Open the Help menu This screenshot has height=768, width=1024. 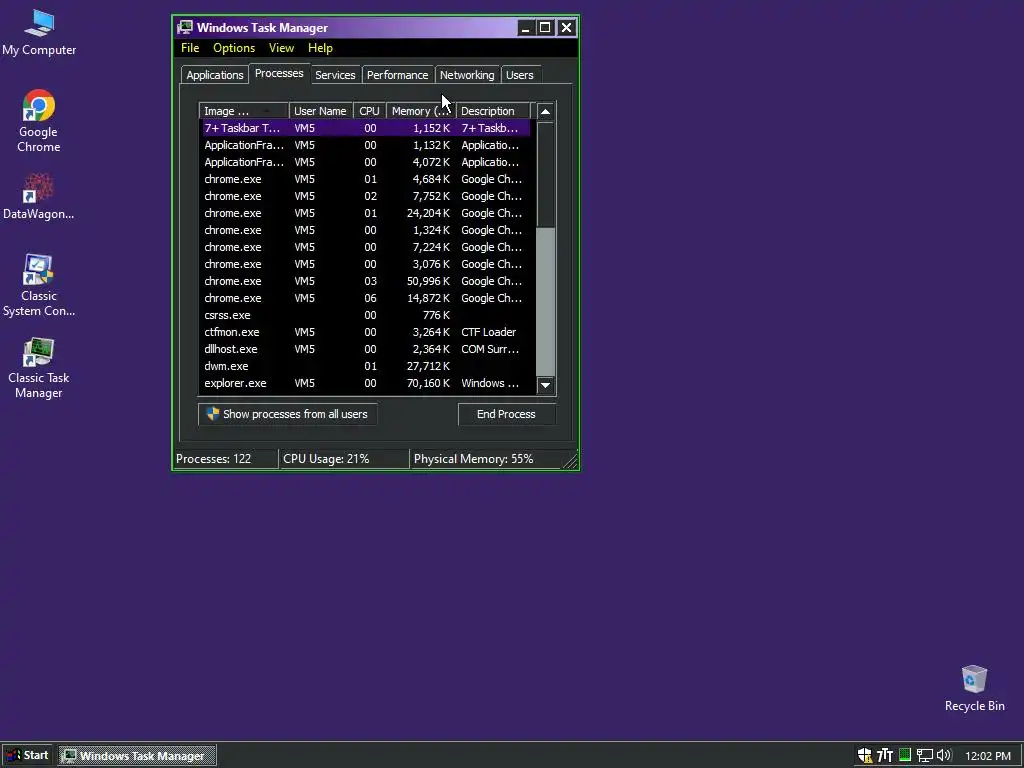(x=320, y=48)
